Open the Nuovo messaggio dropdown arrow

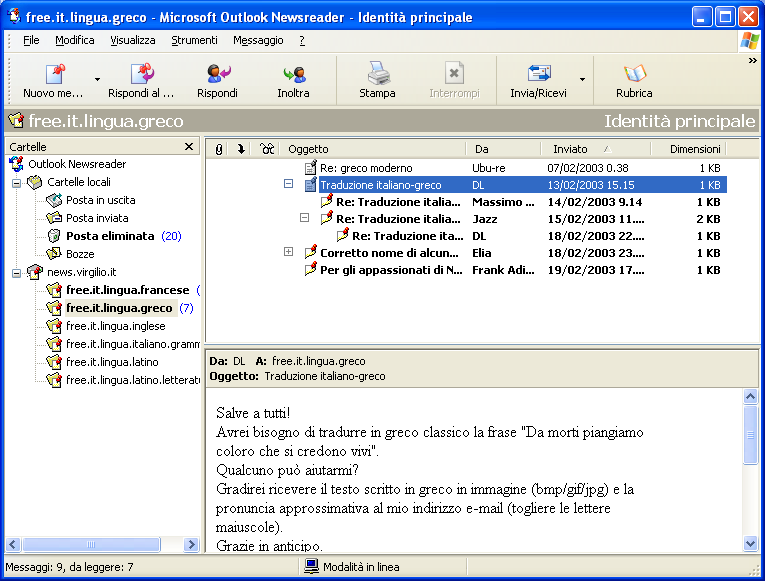click(x=97, y=80)
